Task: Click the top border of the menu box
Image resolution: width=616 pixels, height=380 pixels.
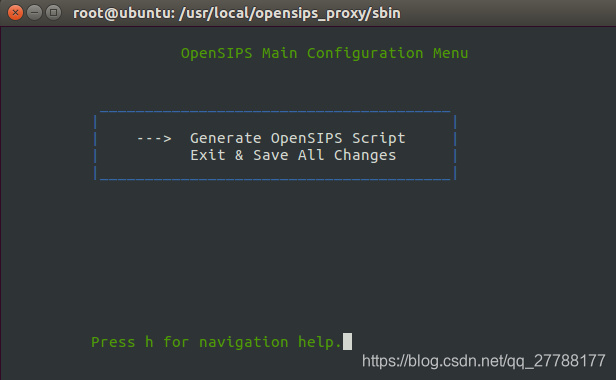Action: coord(275,112)
